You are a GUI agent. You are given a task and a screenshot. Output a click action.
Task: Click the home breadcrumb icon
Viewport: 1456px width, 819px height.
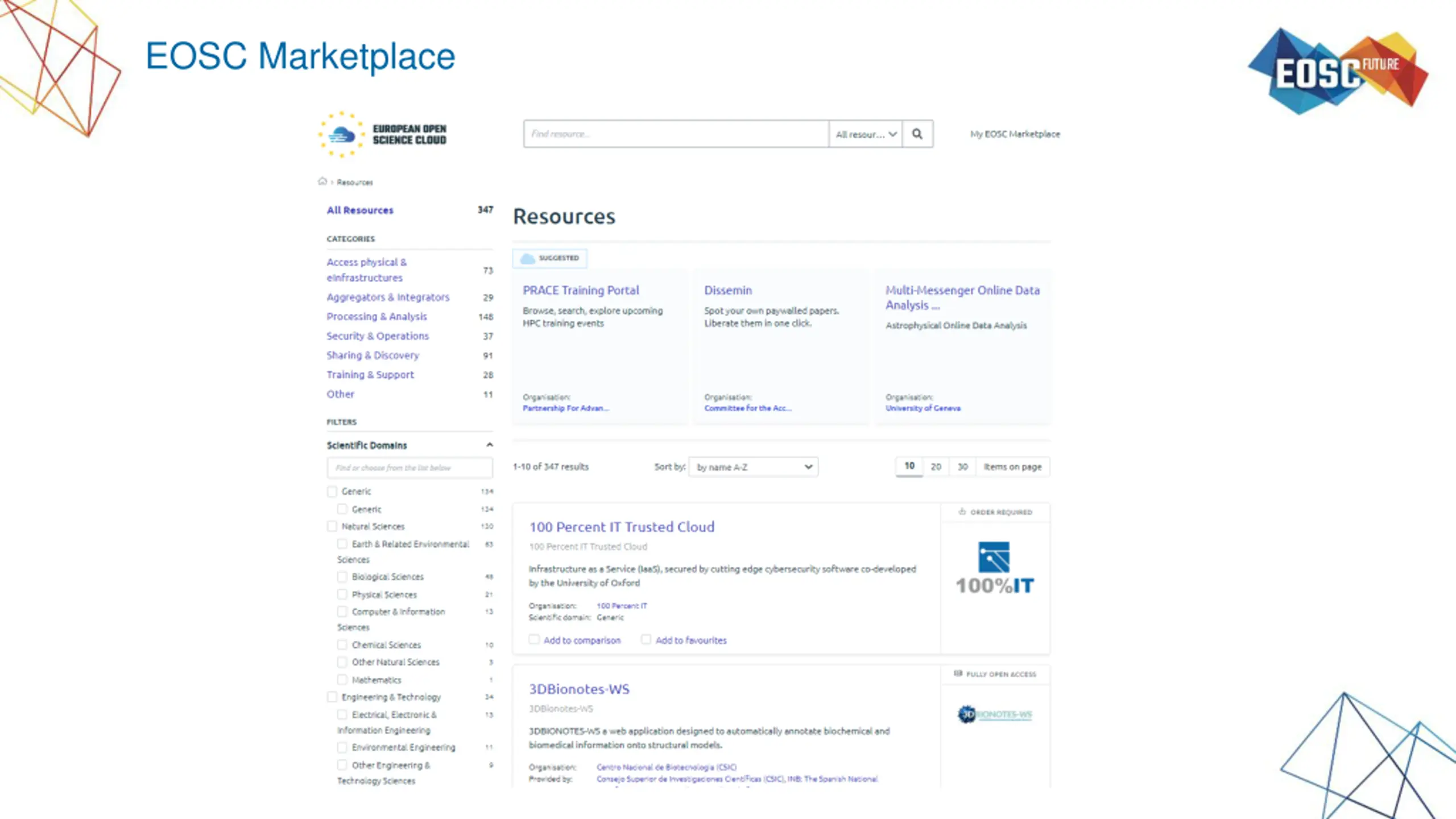[x=322, y=181]
